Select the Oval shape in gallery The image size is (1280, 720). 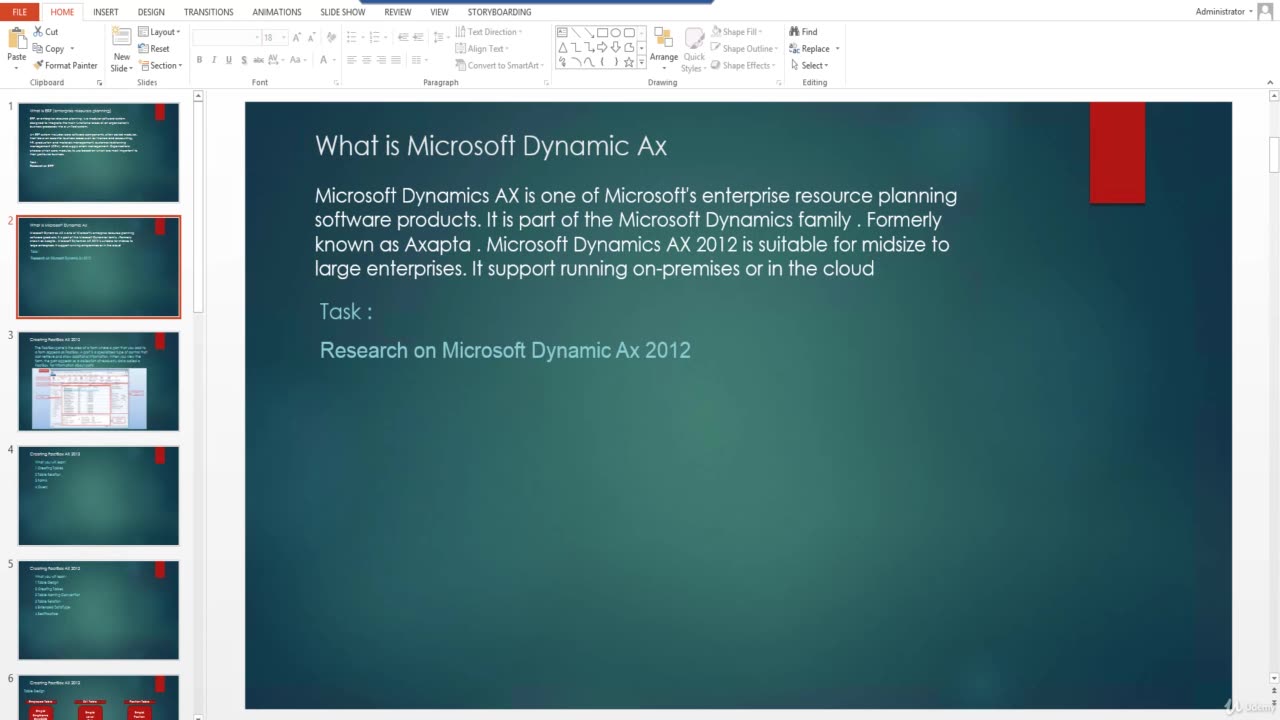615,32
